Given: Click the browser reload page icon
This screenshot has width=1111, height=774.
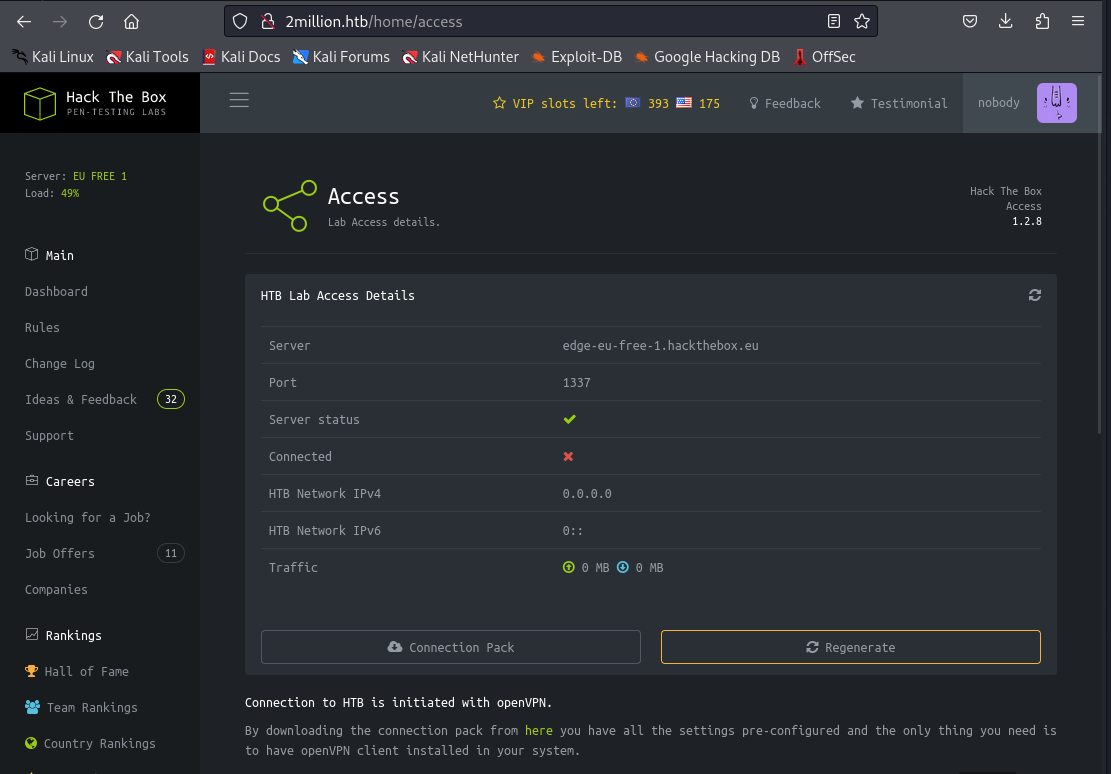Looking at the screenshot, I should click(x=96, y=21).
